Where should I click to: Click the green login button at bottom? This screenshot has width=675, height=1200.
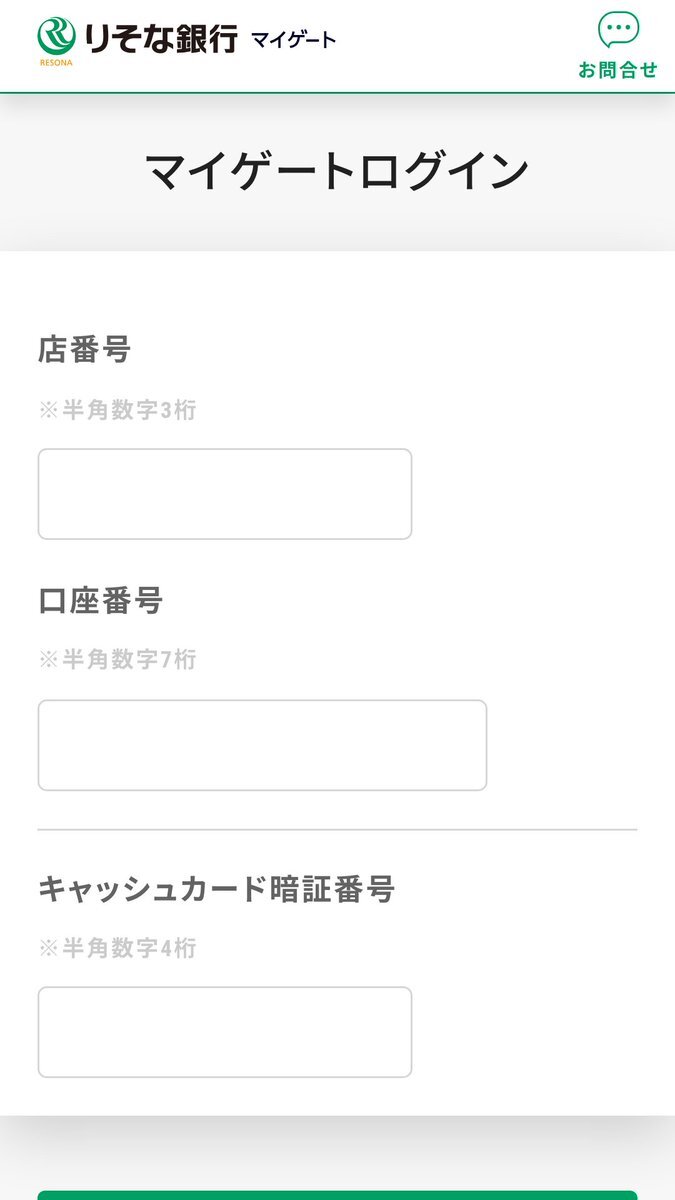[x=337, y=1195]
